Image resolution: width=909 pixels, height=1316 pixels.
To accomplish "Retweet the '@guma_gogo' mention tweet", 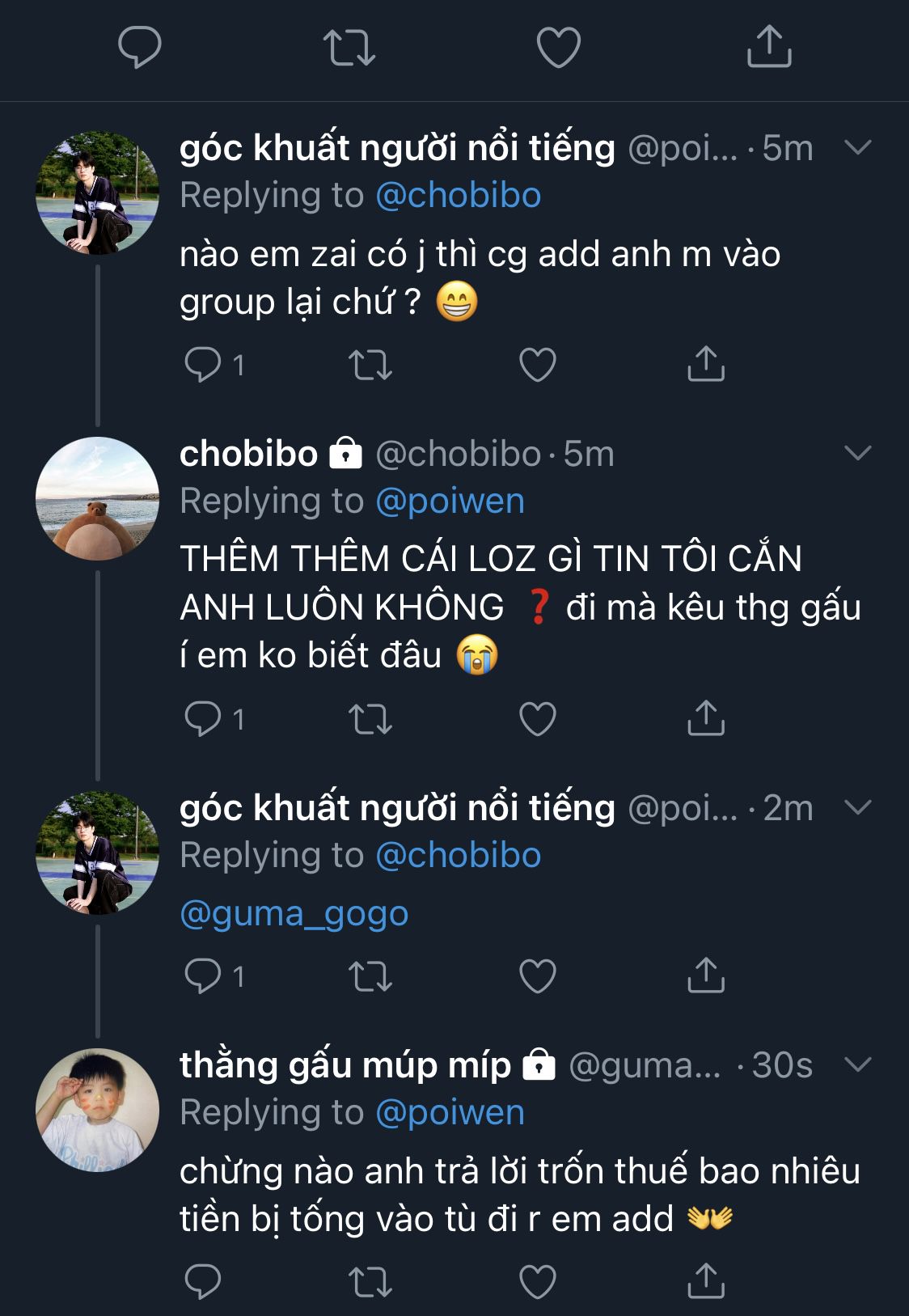I will click(370, 976).
